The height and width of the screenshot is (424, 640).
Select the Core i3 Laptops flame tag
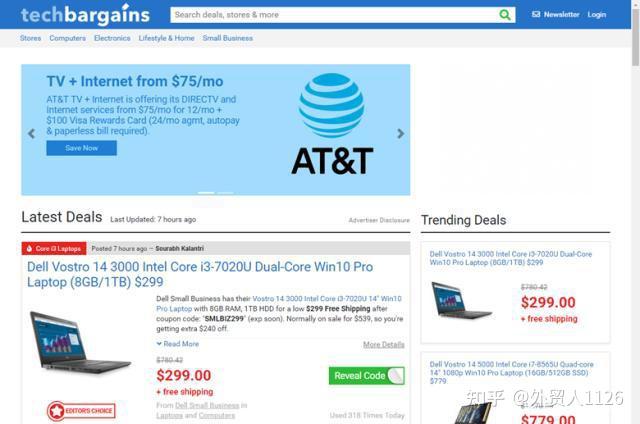tap(54, 248)
